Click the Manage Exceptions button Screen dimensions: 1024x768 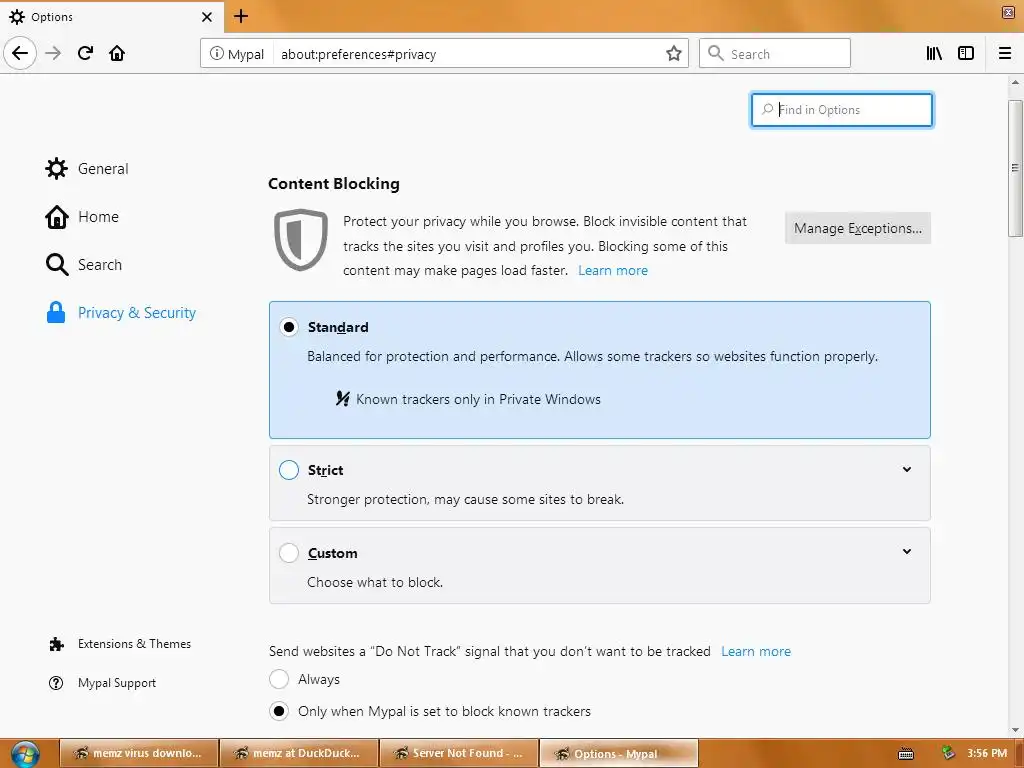click(x=857, y=228)
